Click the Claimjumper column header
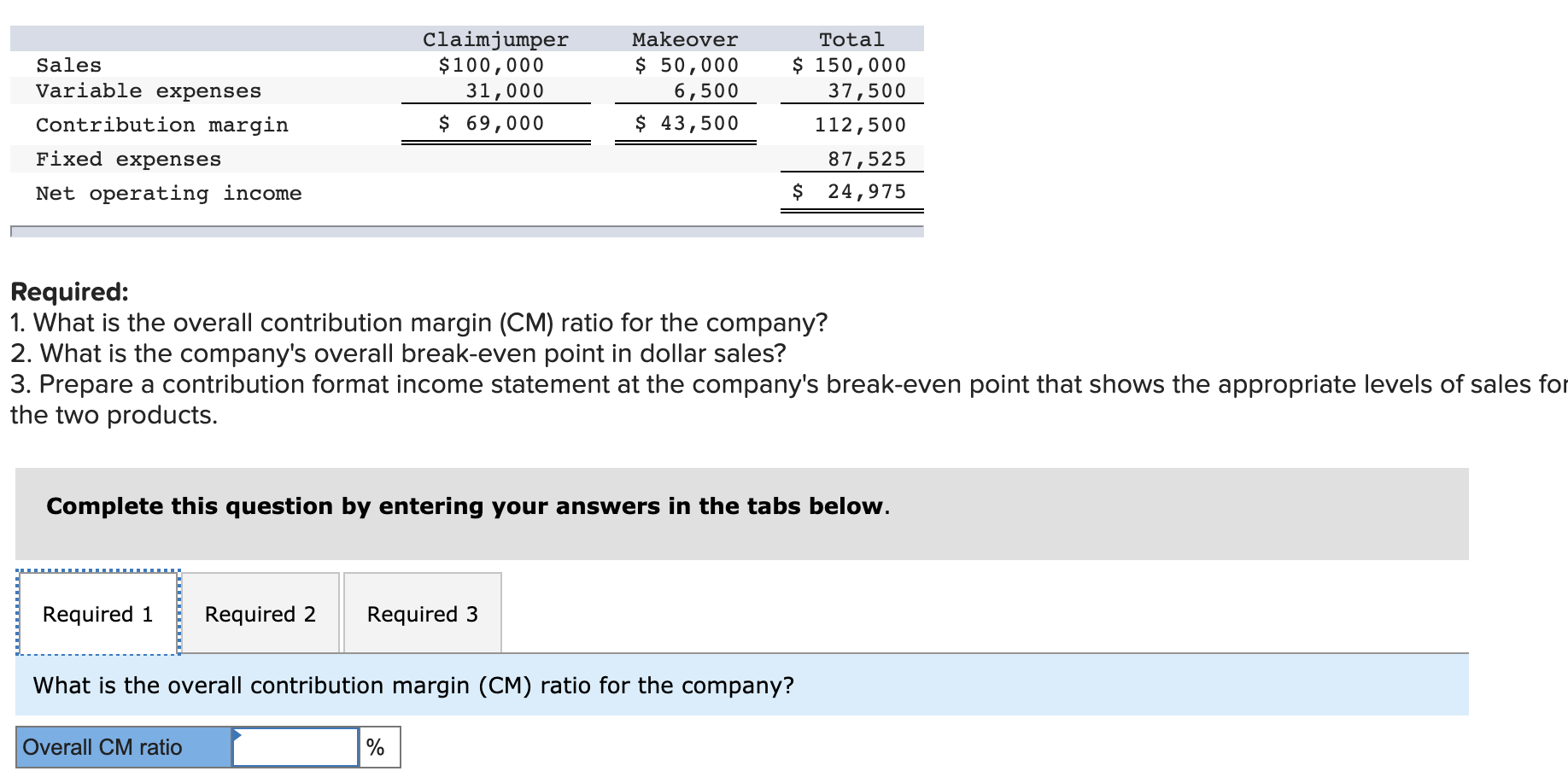 coord(495,38)
